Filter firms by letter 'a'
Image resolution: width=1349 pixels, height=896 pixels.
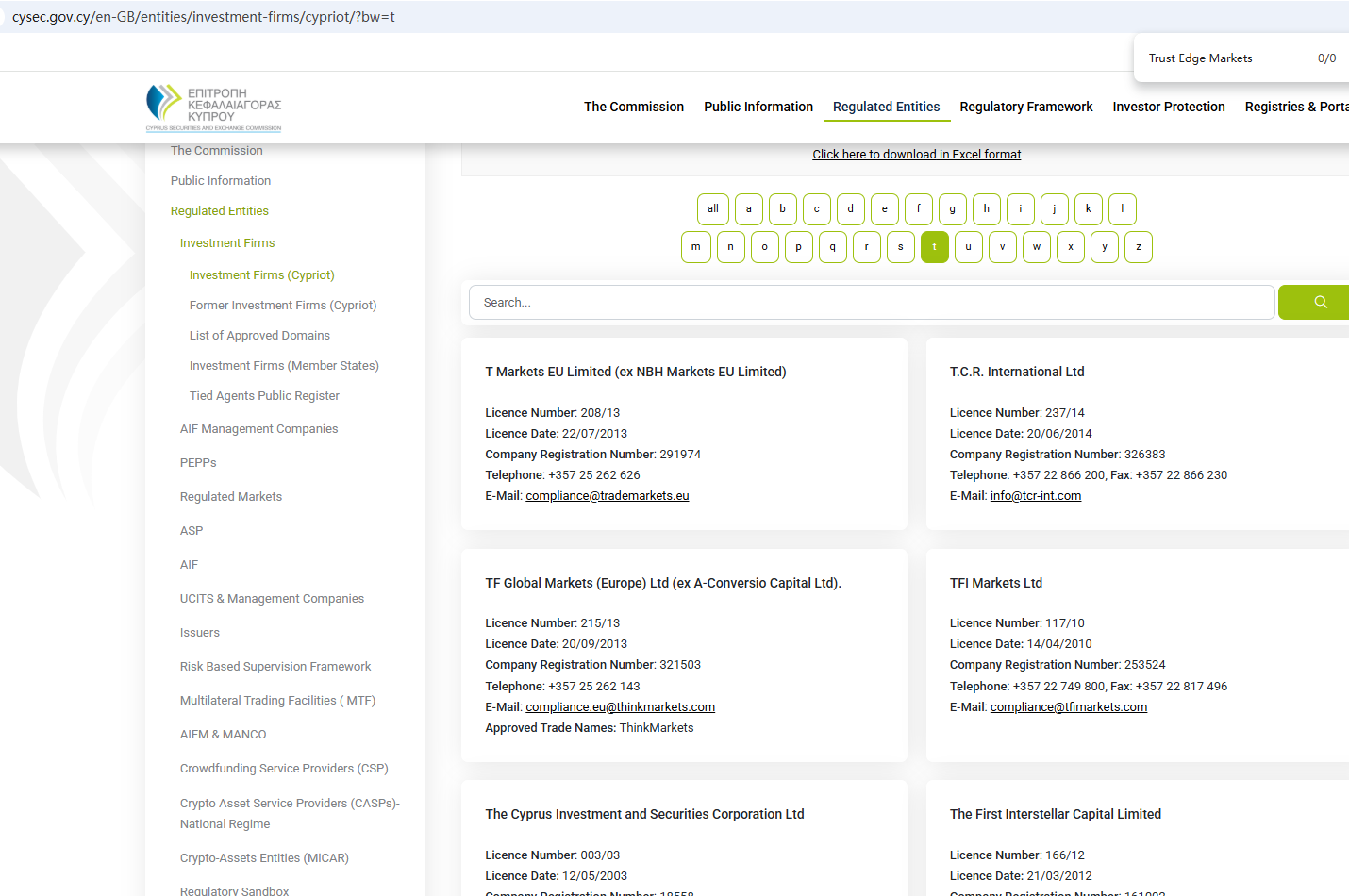(x=748, y=209)
